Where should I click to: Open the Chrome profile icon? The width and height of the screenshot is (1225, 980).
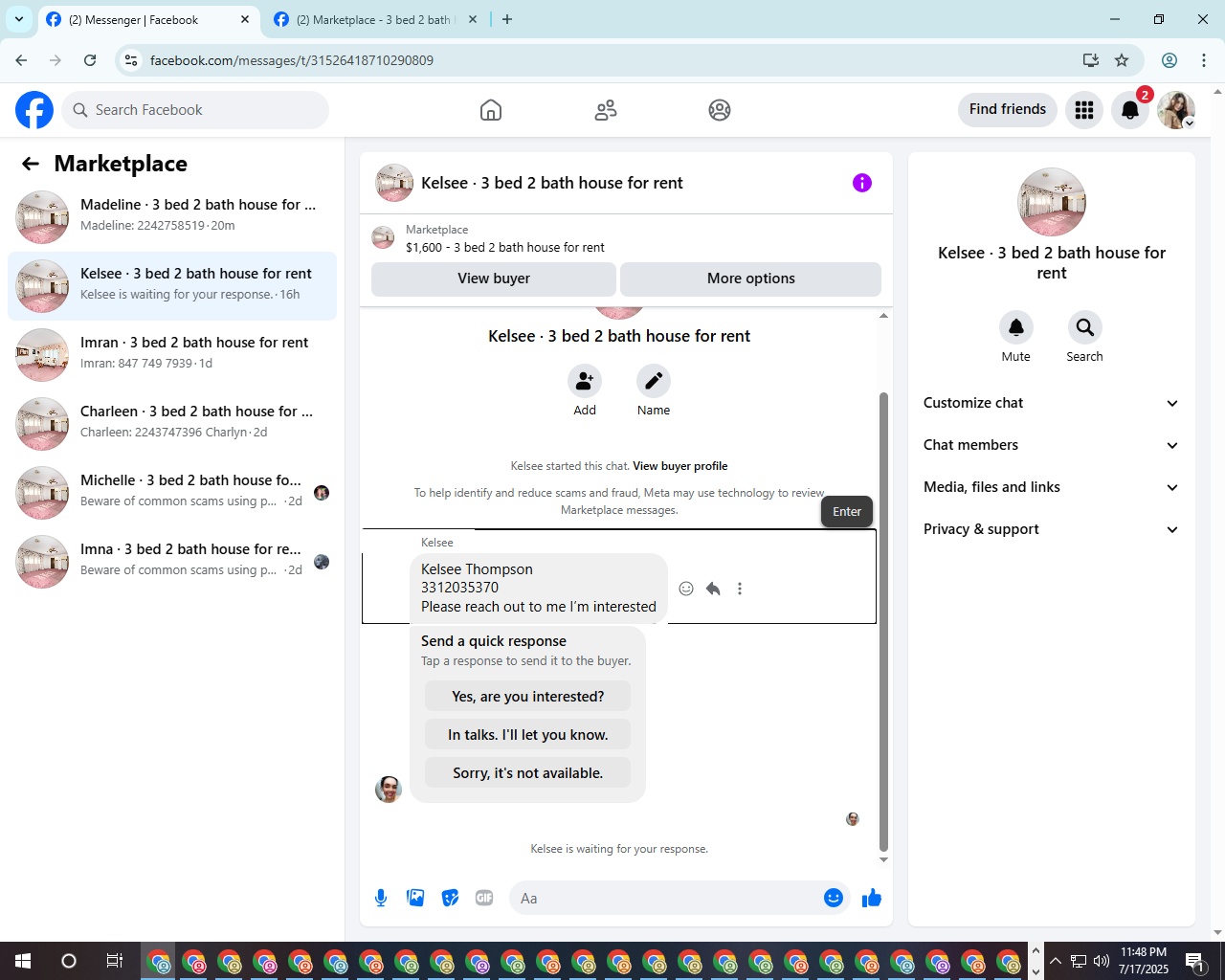point(1169,60)
